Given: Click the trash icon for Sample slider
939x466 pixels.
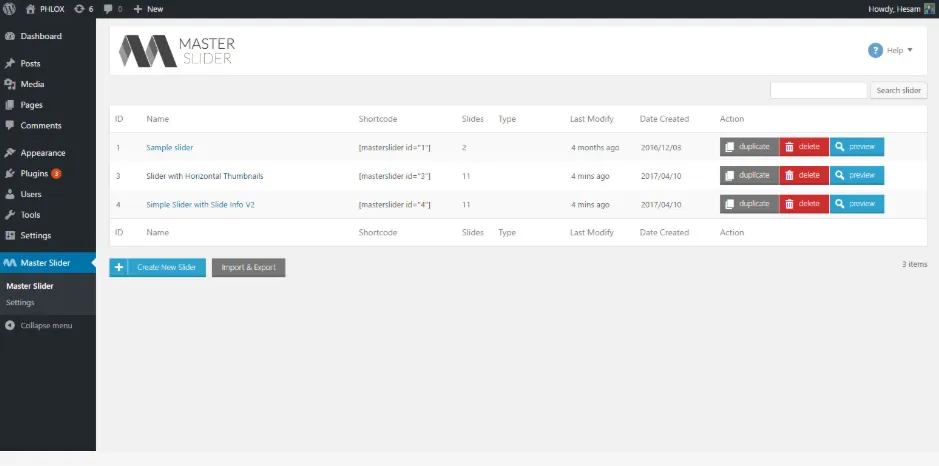Looking at the screenshot, I should point(789,147).
